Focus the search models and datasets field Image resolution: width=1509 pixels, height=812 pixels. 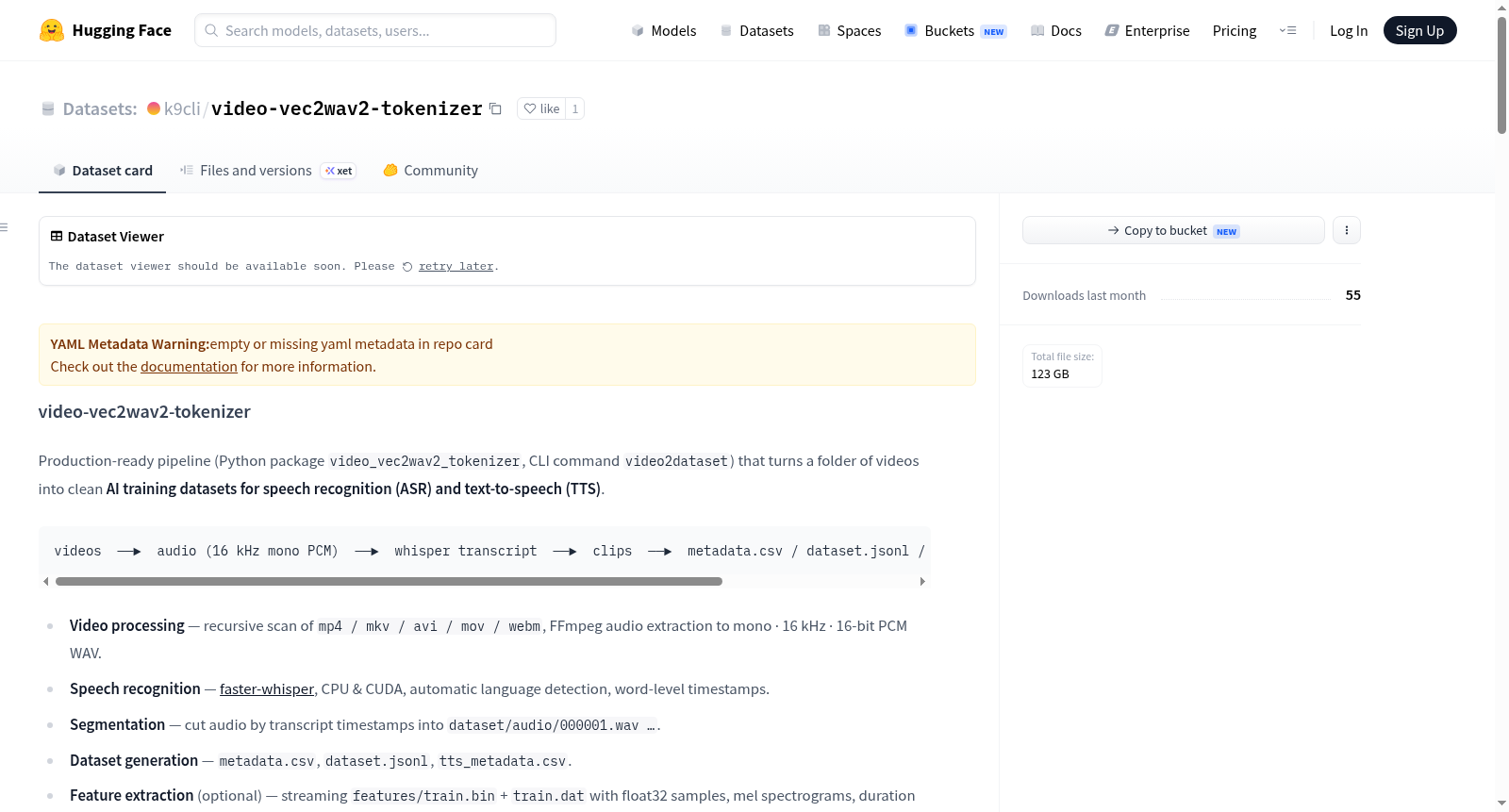pyautogui.click(x=375, y=30)
